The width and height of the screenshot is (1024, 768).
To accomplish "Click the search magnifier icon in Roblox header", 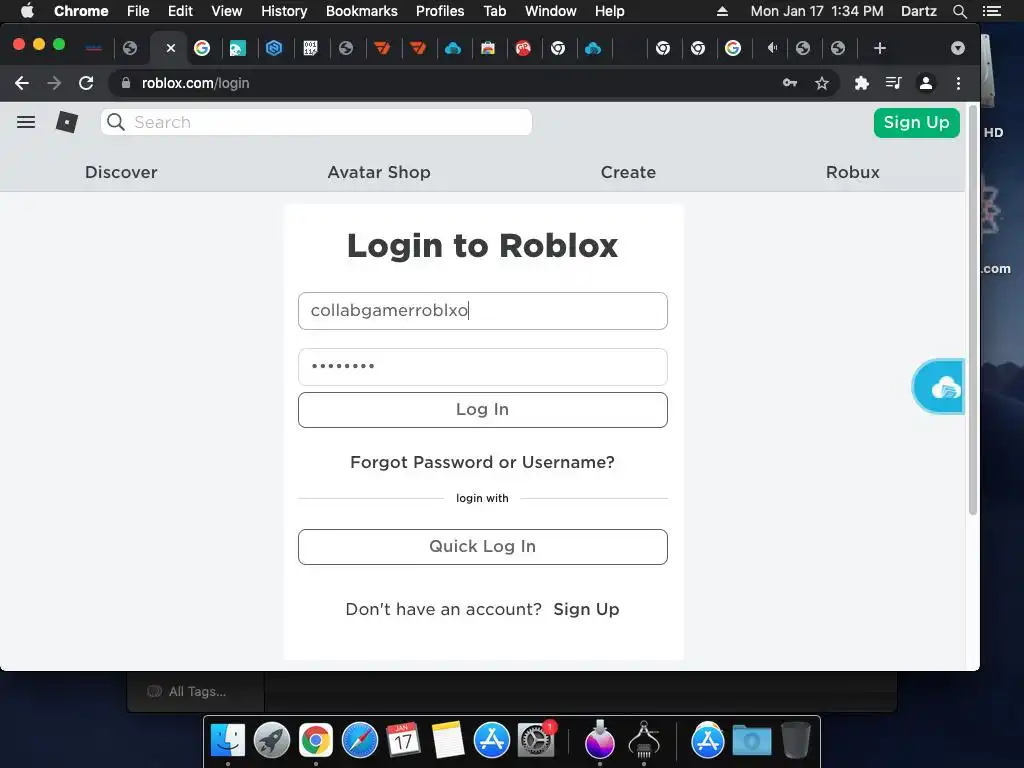I will 116,122.
